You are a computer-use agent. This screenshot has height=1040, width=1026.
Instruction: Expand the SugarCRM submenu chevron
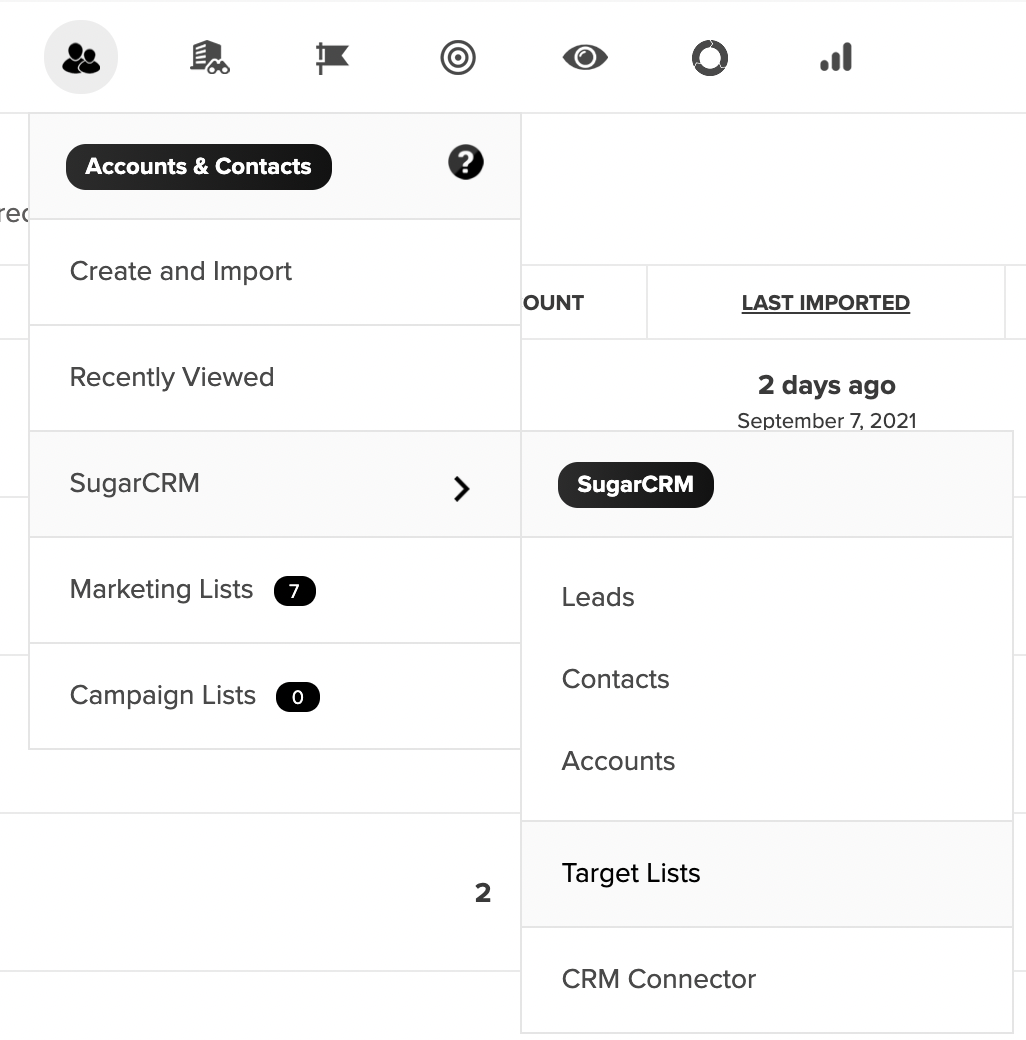click(x=462, y=489)
